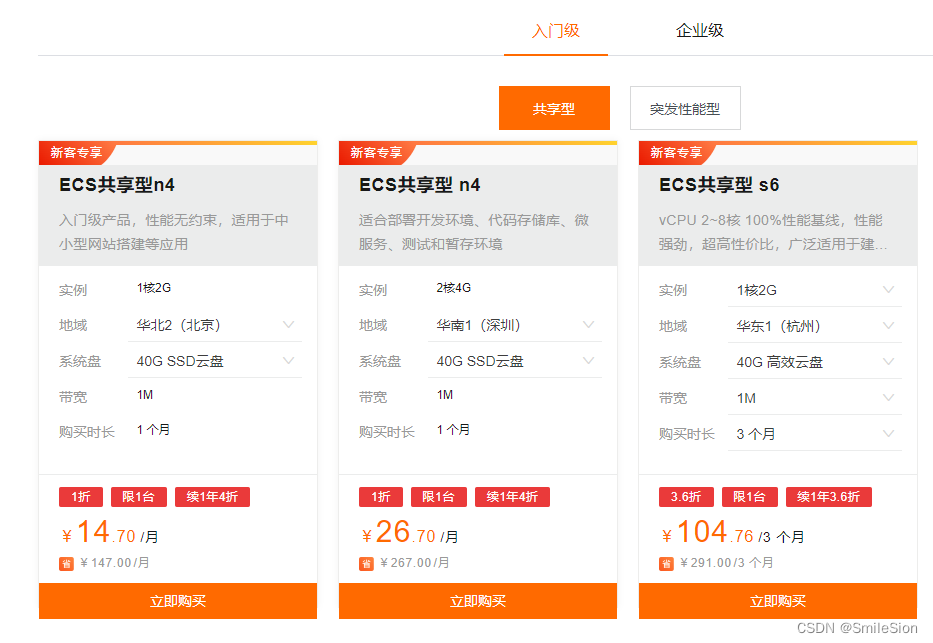Click the 新客专享 badge on the s6 card
Image resolution: width=933 pixels, height=643 pixels.
[676, 153]
